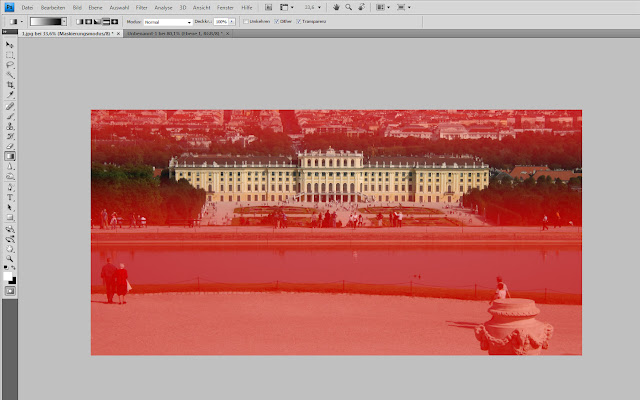Select the Hand tool in toolbox
Screen dimensions: 640x400
click(x=10, y=249)
